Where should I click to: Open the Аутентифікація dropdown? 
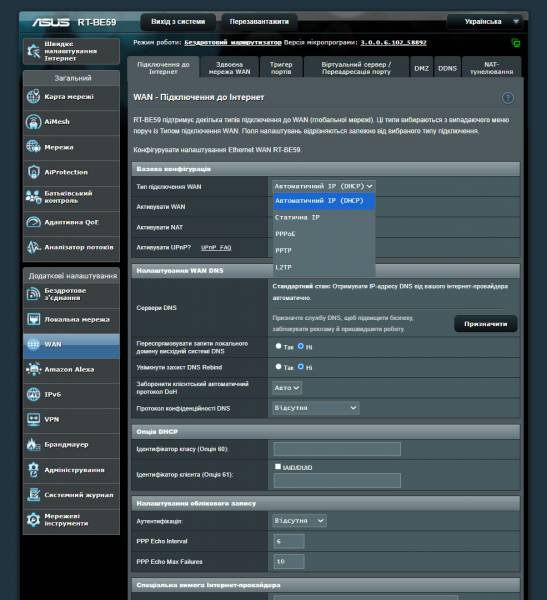click(x=299, y=521)
